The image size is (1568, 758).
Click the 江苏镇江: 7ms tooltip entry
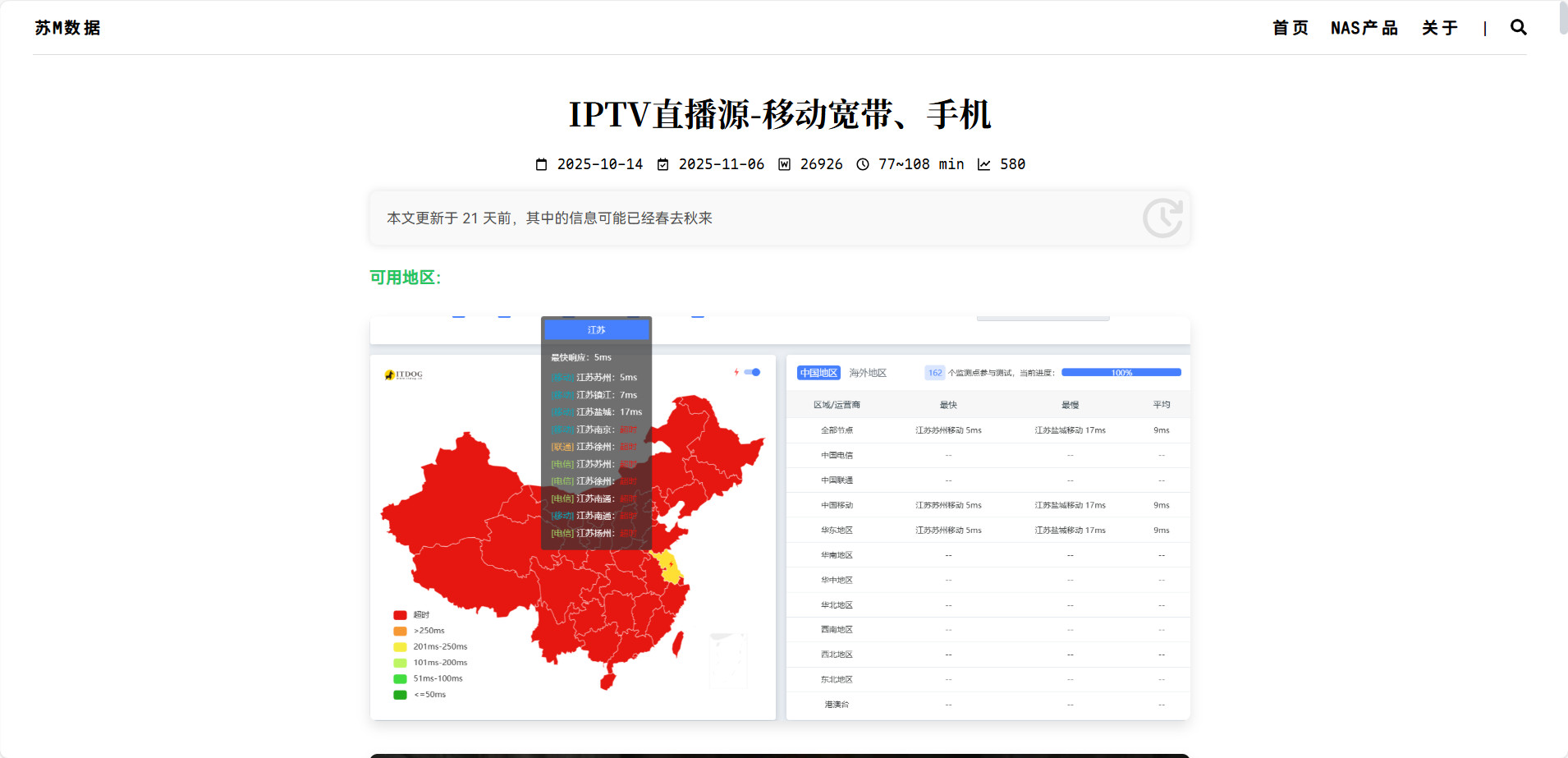click(594, 395)
